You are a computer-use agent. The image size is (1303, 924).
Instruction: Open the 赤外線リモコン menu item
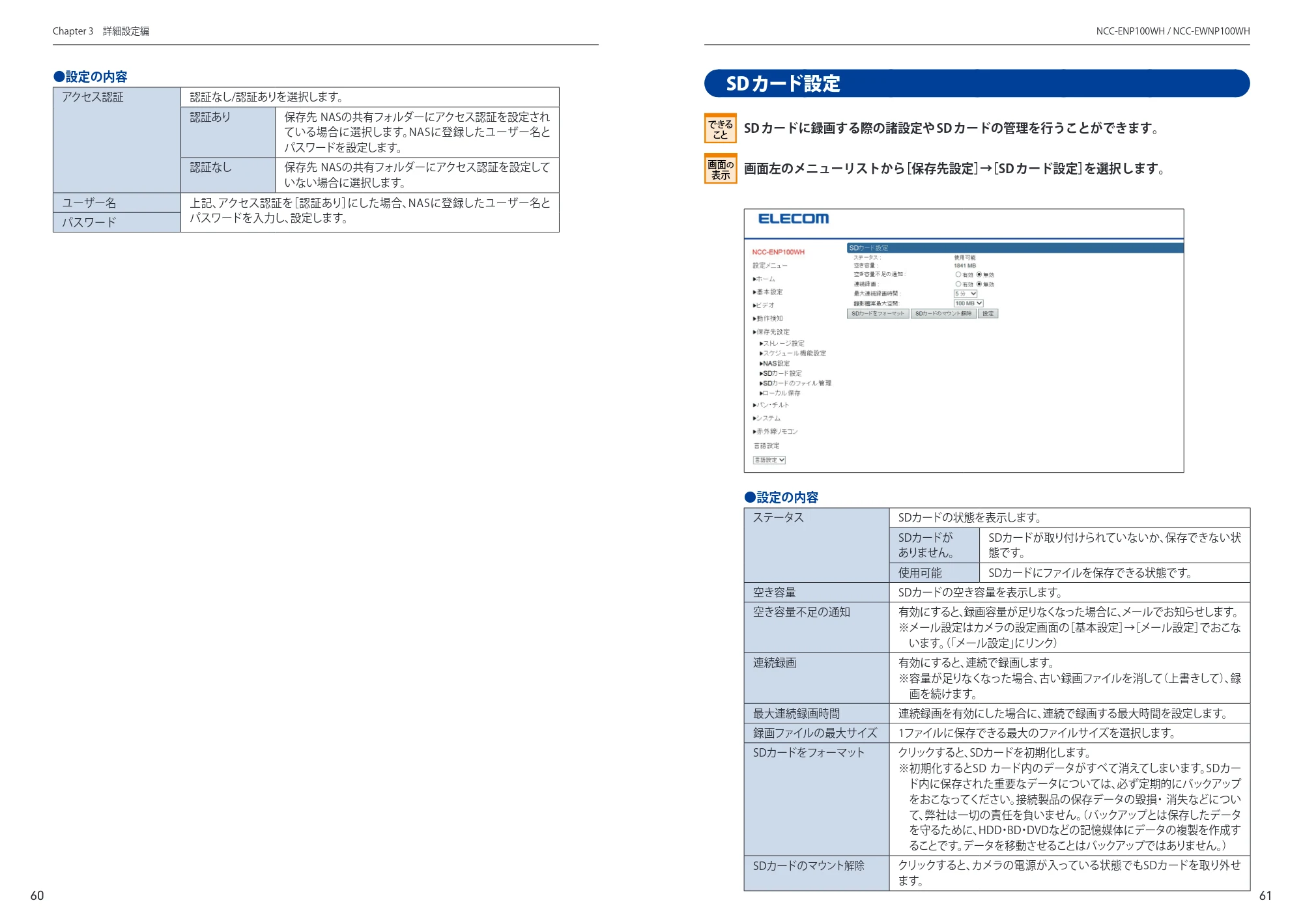point(775,432)
